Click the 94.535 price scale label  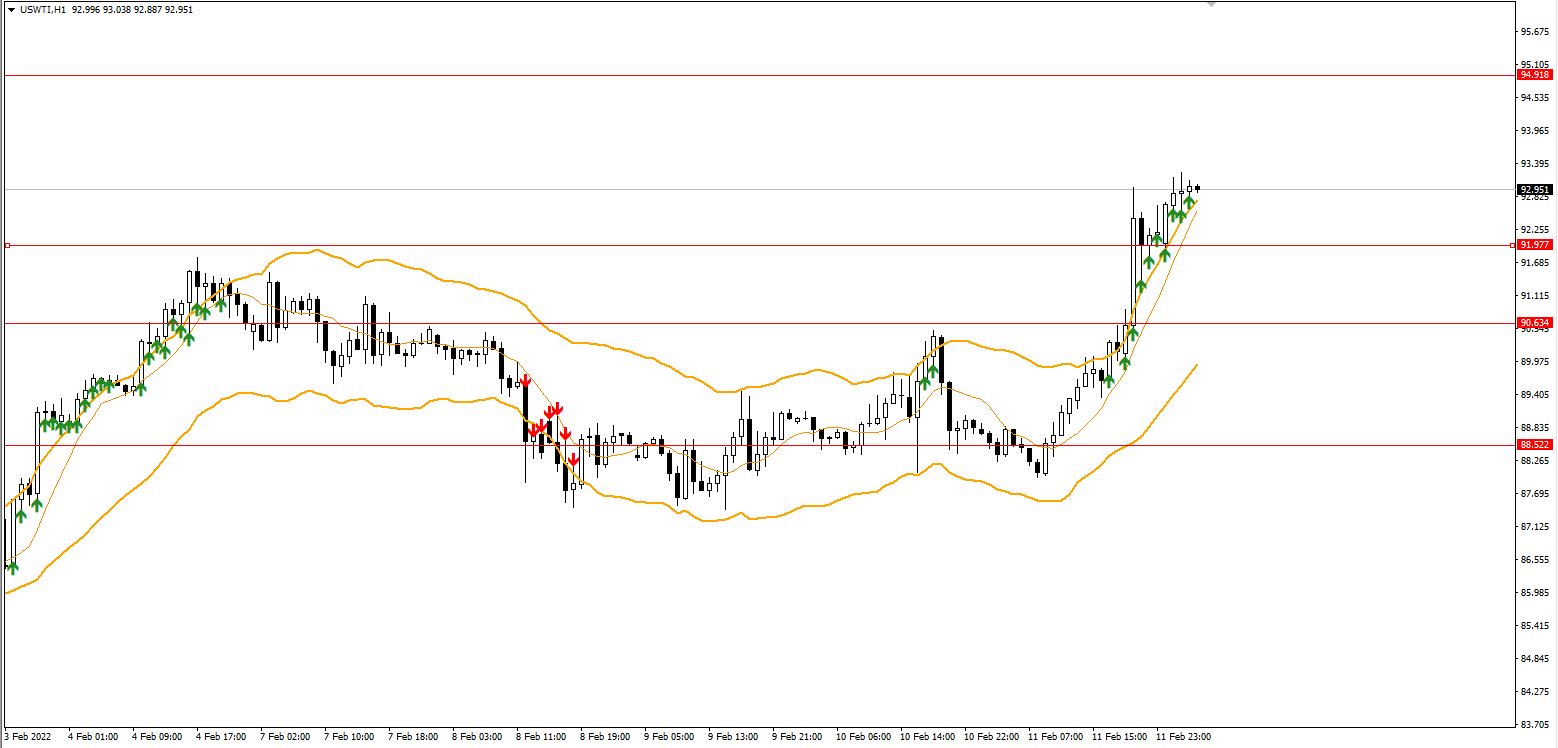click(1535, 98)
